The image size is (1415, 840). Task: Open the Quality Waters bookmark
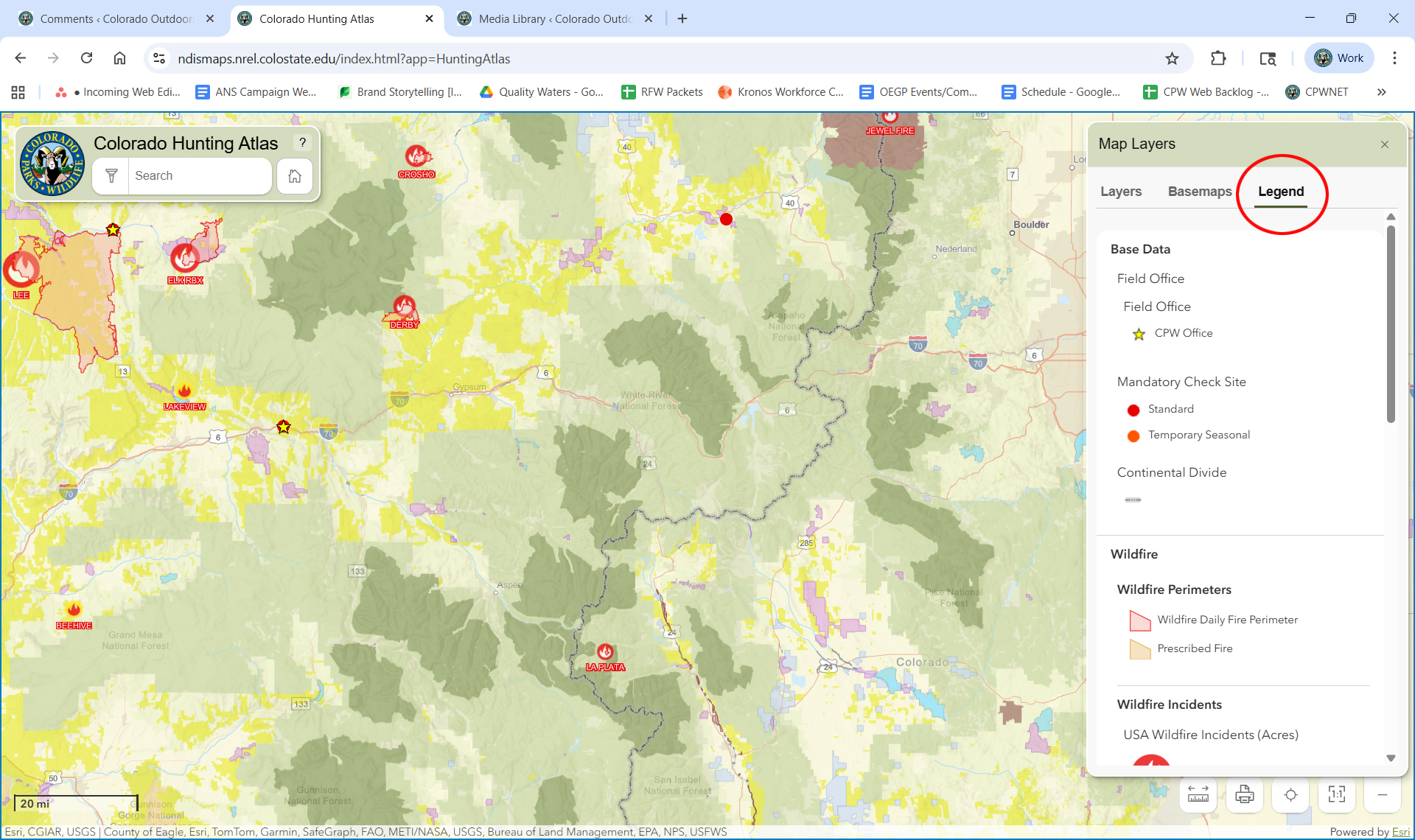point(542,91)
